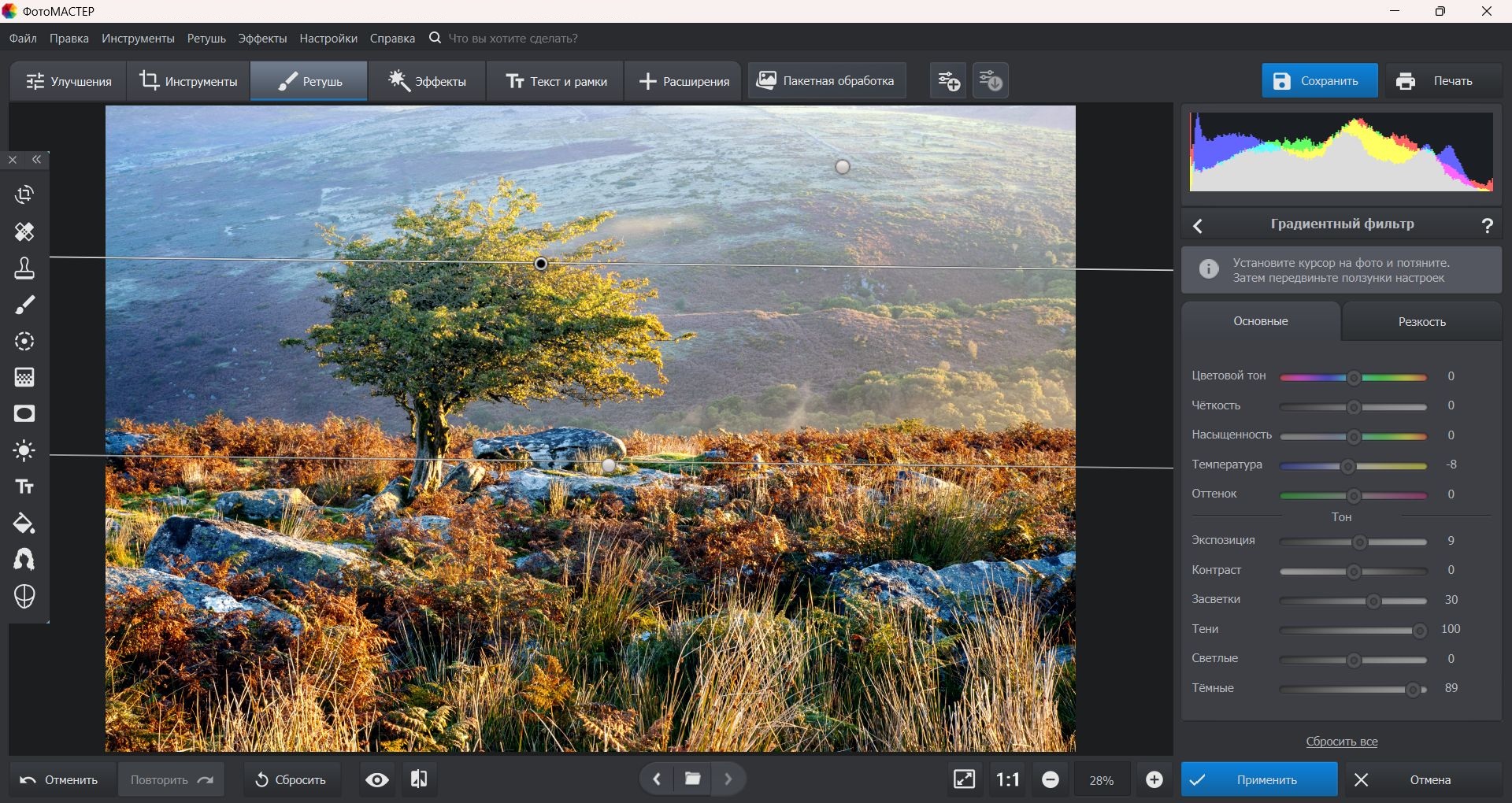Pick the radial filter tool
Viewport: 1512px width, 803px height.
point(24,341)
